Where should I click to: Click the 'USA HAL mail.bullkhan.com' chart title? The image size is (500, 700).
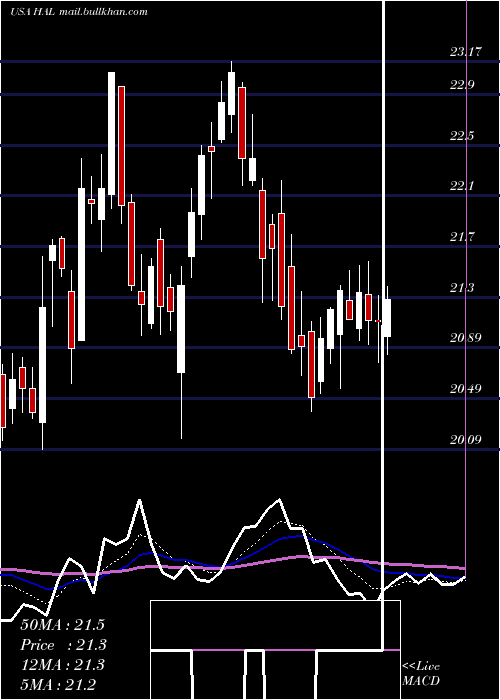(x=79, y=12)
